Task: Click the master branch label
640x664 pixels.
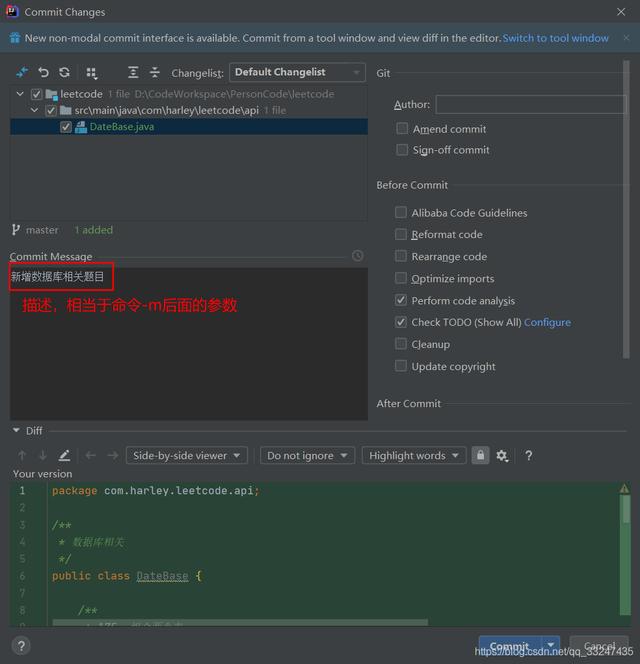Action: (42, 230)
